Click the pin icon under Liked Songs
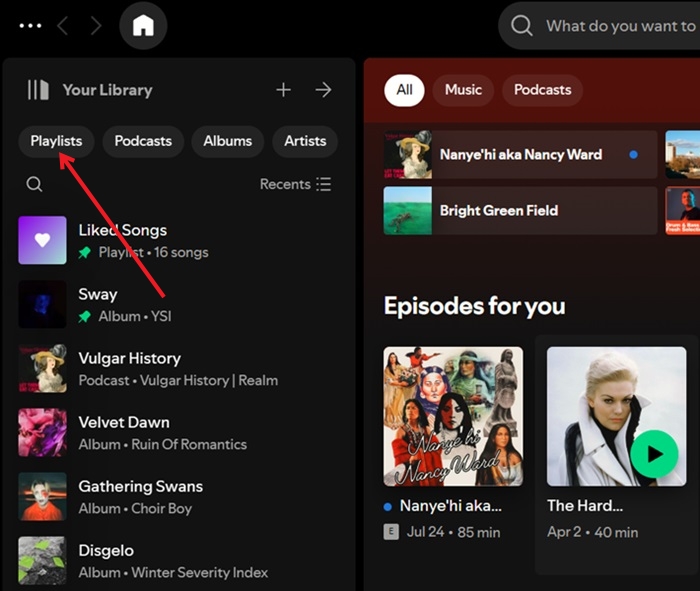The height and width of the screenshot is (591, 700). click(x=84, y=253)
